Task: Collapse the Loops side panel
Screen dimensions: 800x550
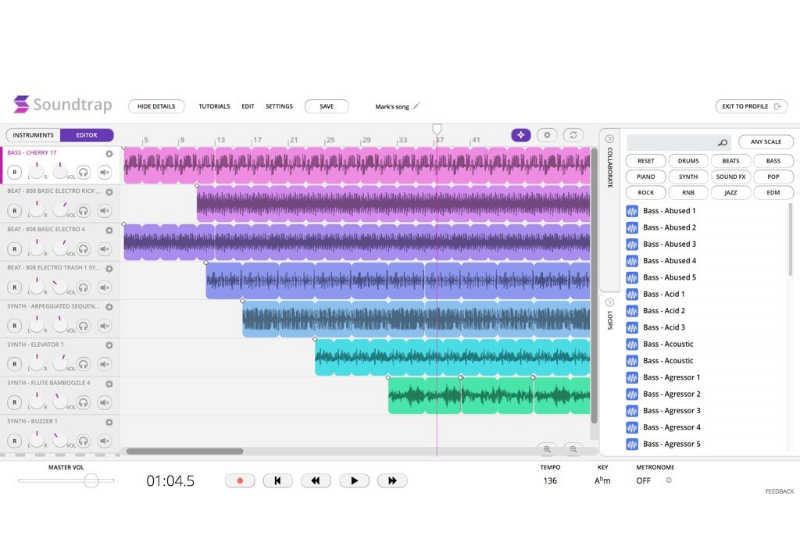Action: coord(609,302)
